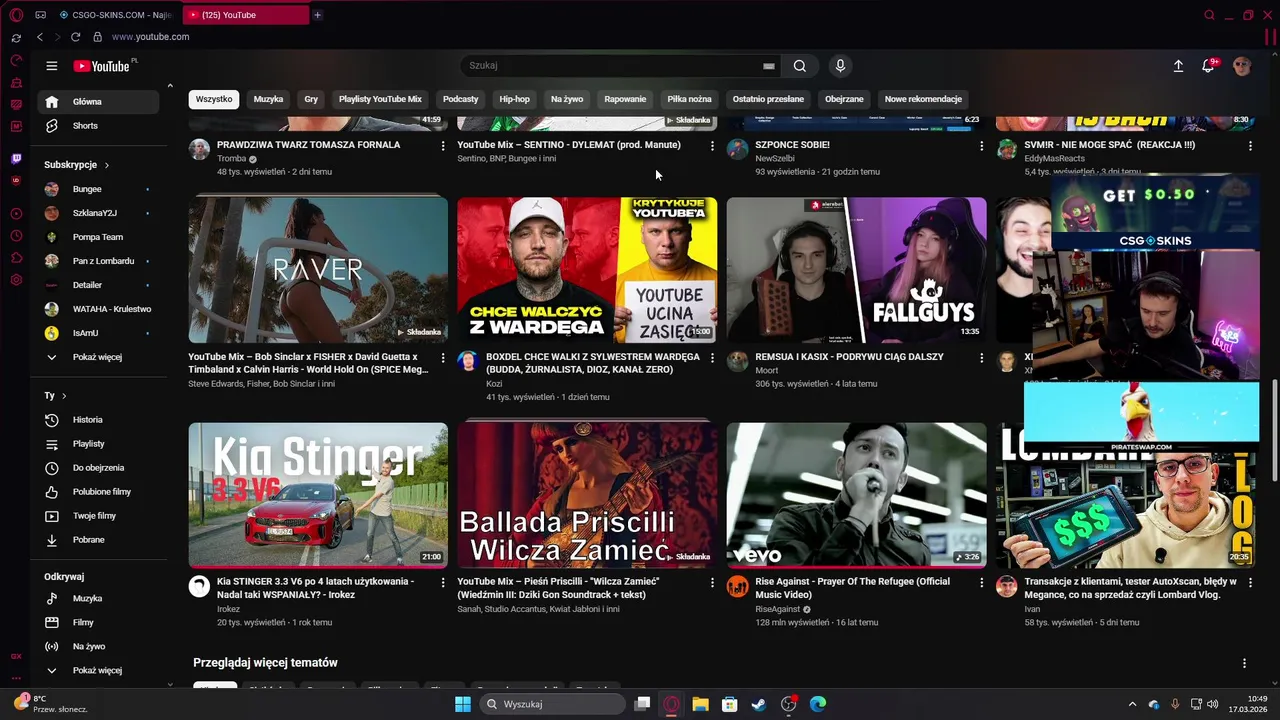The height and width of the screenshot is (720, 1280).
Task: Toggle YouTube hamburger guide menu
Action: 52,66
